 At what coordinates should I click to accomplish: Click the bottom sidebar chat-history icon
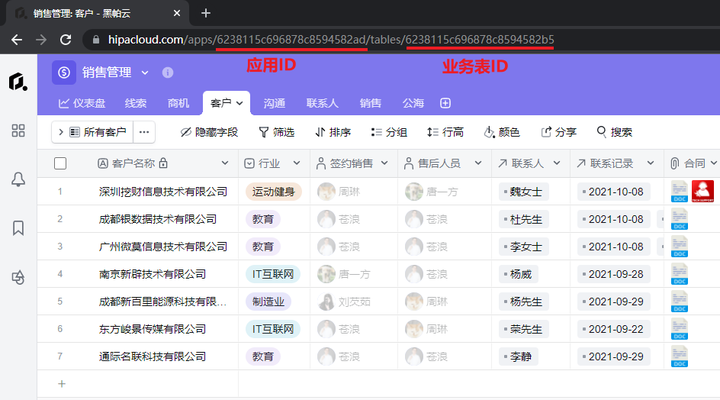[18, 277]
